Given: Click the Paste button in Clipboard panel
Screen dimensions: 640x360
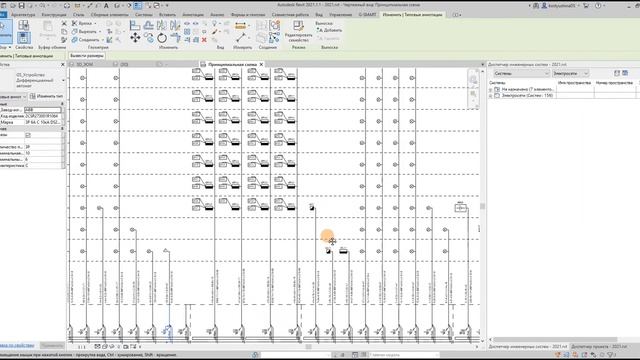Looking at the screenshot, I should pyautogui.click(x=48, y=30).
